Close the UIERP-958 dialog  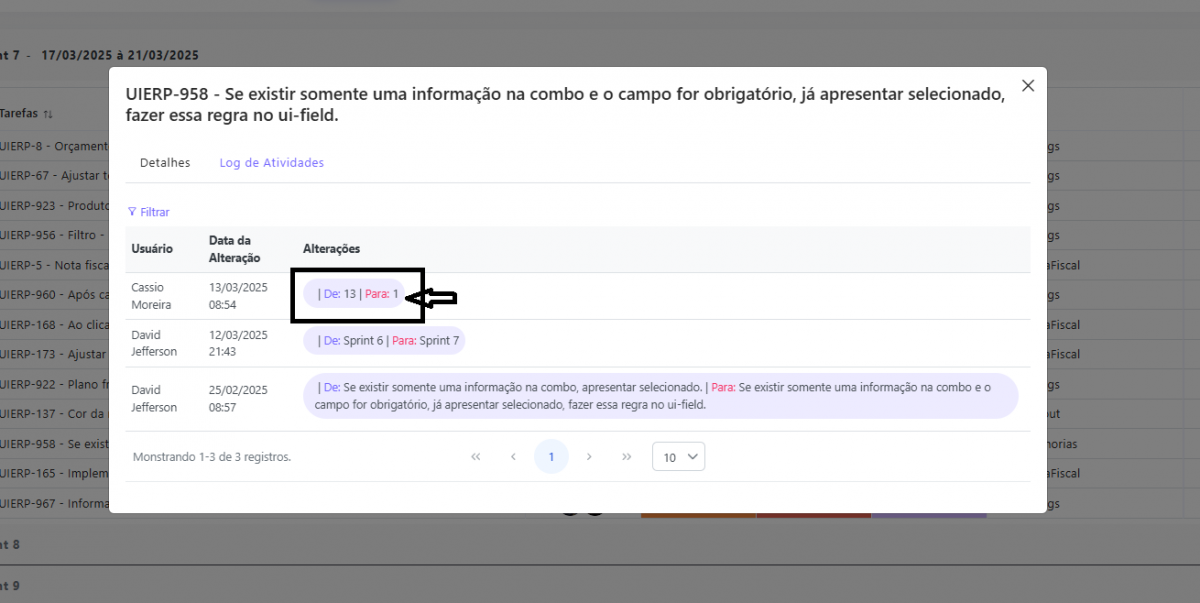(x=1027, y=86)
